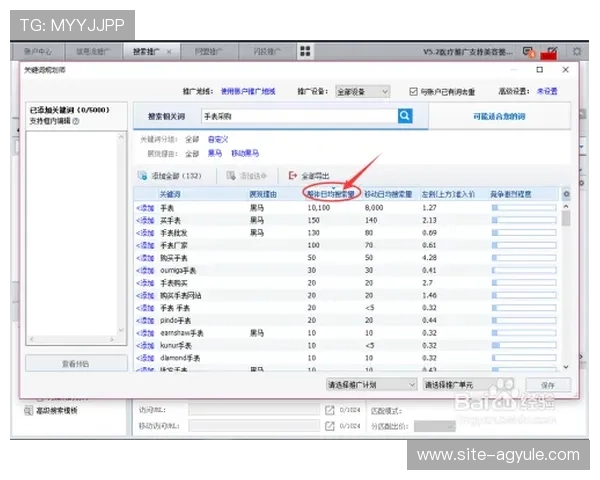This screenshot has height=480, width=600.
Task: Add the 手表 keyword via its 添加 link
Action: (x=145, y=208)
